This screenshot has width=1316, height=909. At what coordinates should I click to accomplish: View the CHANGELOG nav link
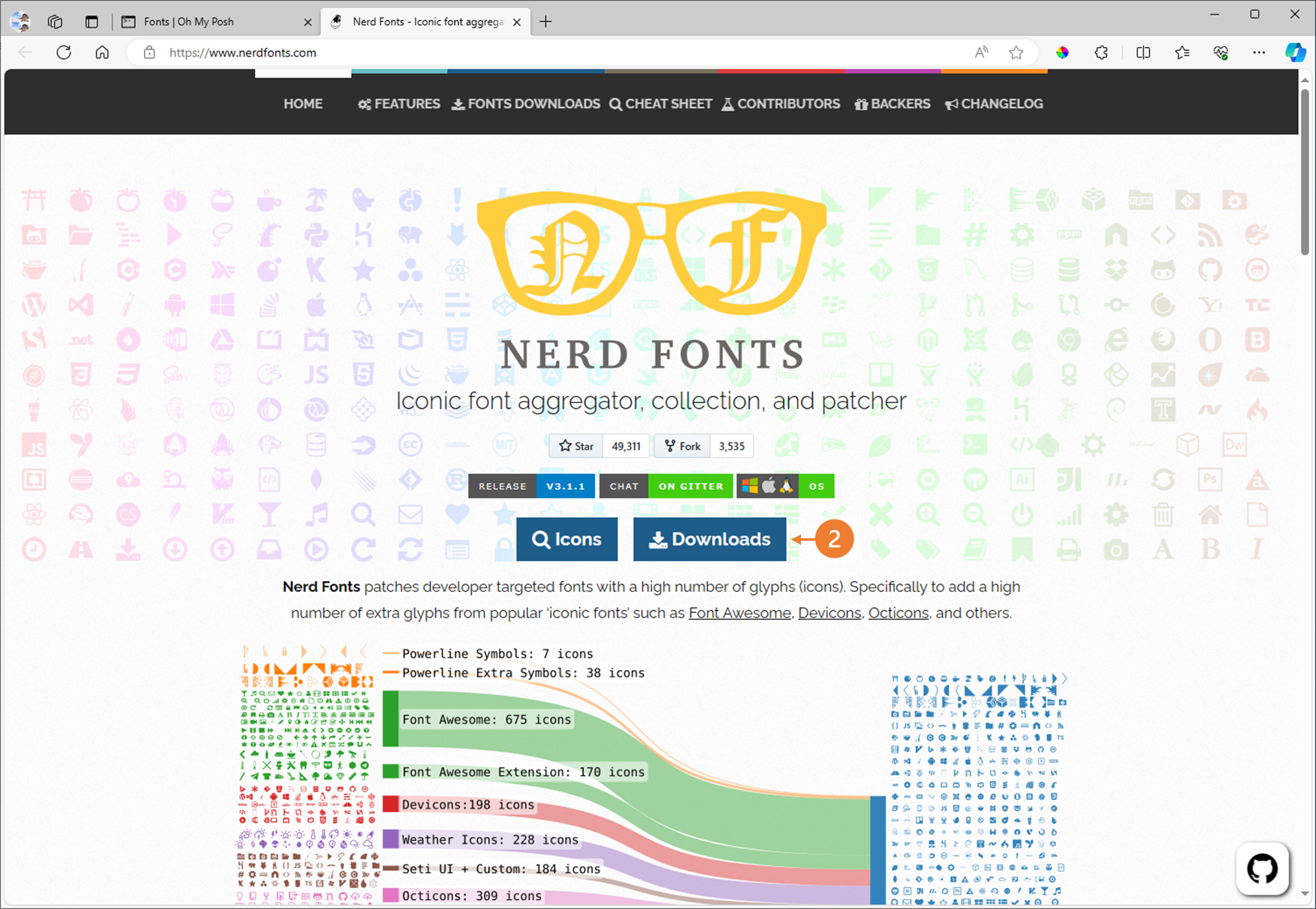(994, 104)
